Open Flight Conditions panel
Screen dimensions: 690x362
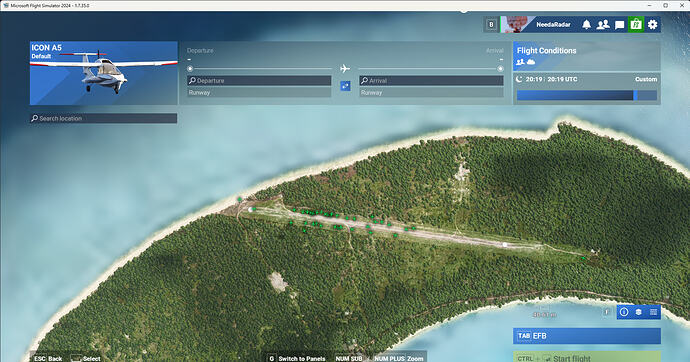587,56
